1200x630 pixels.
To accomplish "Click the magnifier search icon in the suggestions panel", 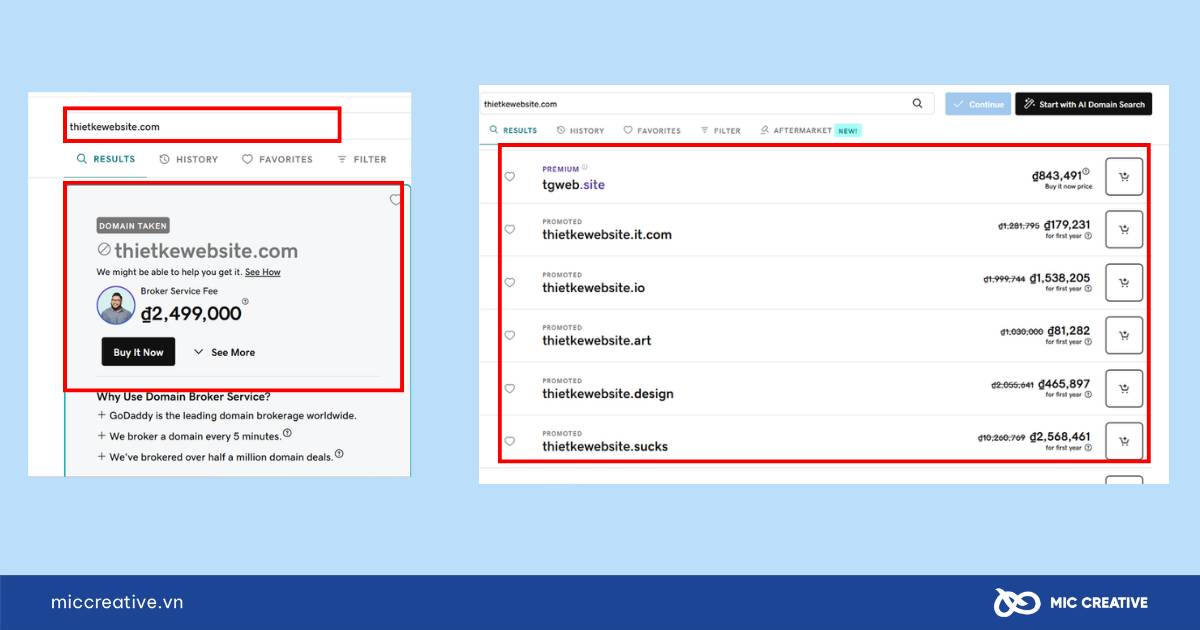I will click(x=917, y=103).
